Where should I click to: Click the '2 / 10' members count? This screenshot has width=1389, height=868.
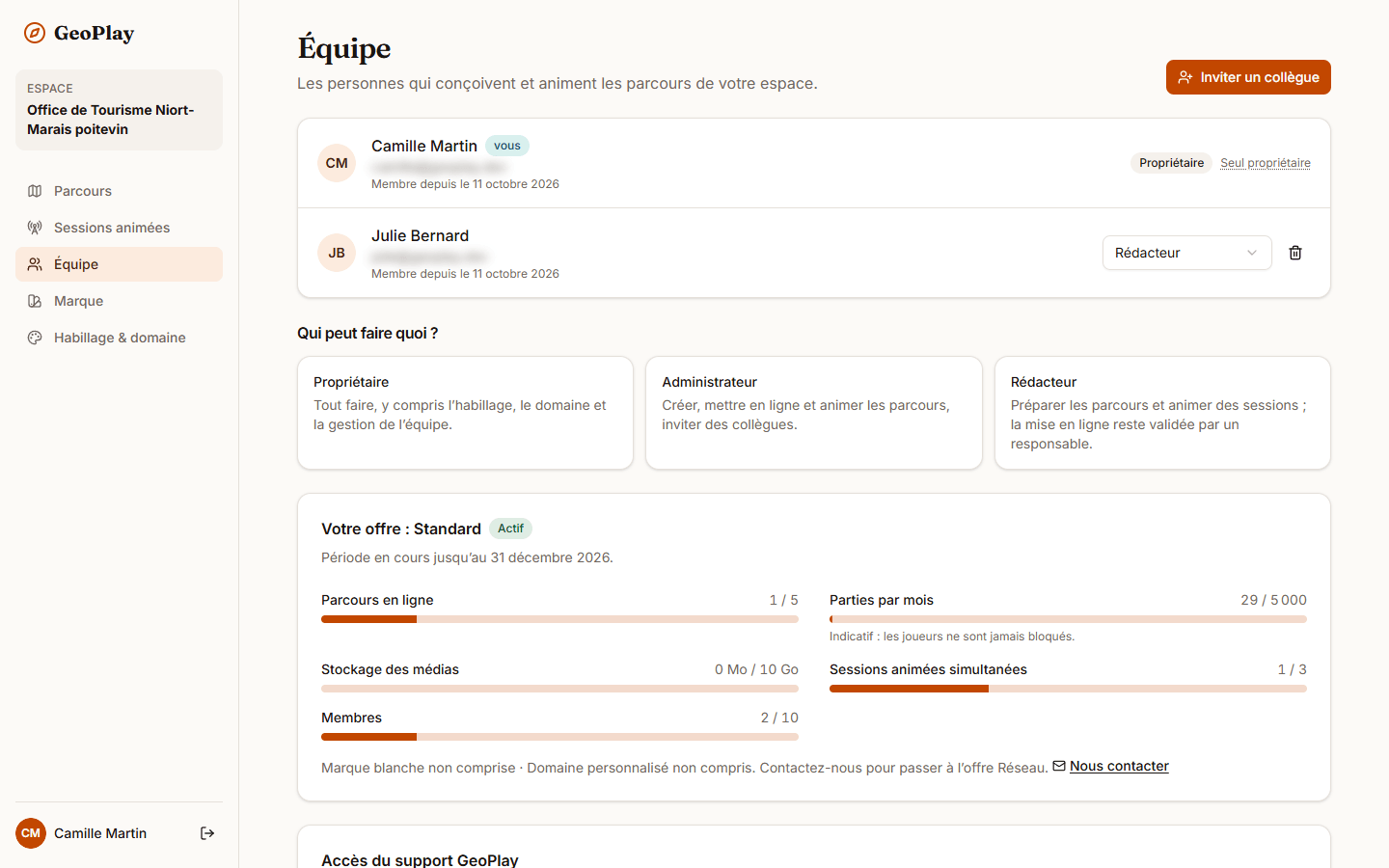pyautogui.click(x=779, y=718)
